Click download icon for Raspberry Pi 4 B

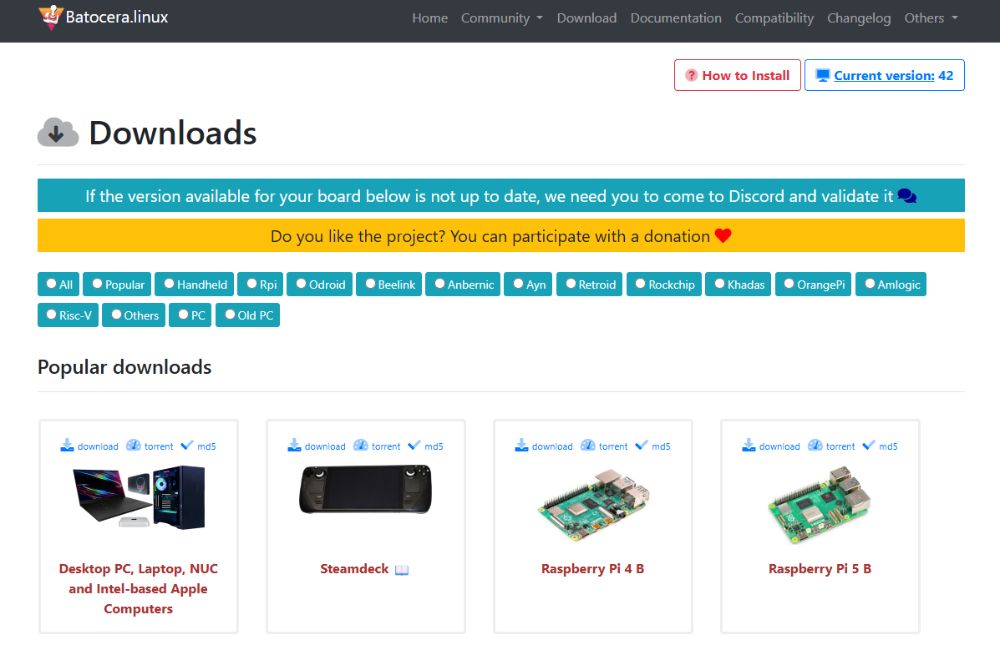pyautogui.click(x=521, y=446)
